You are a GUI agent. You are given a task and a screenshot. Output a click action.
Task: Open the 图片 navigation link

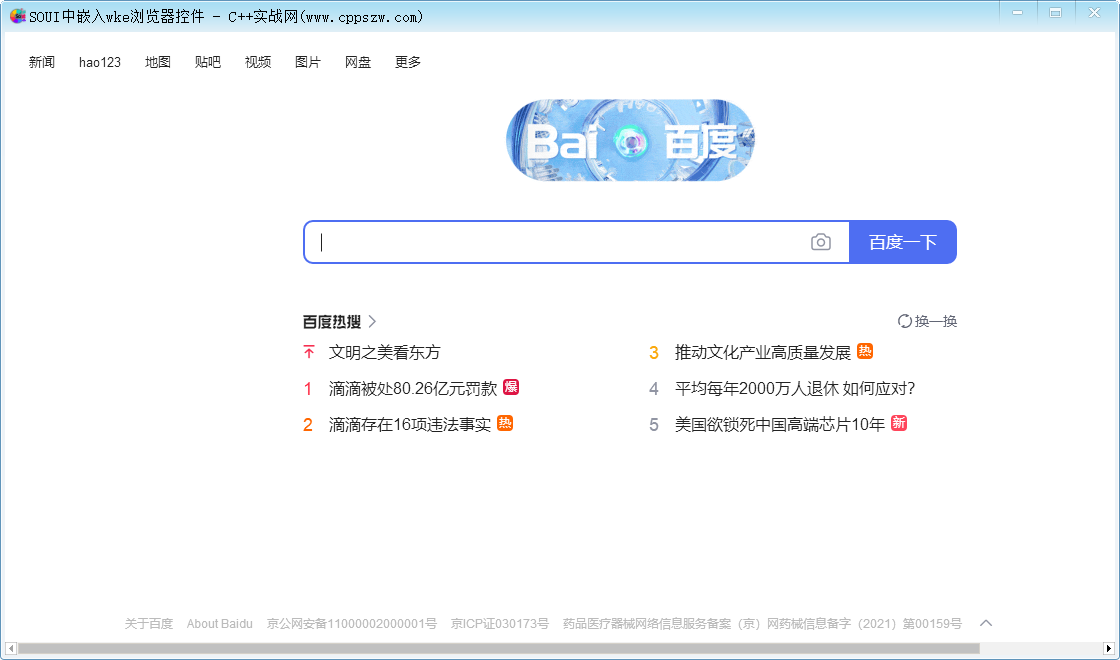coord(308,62)
